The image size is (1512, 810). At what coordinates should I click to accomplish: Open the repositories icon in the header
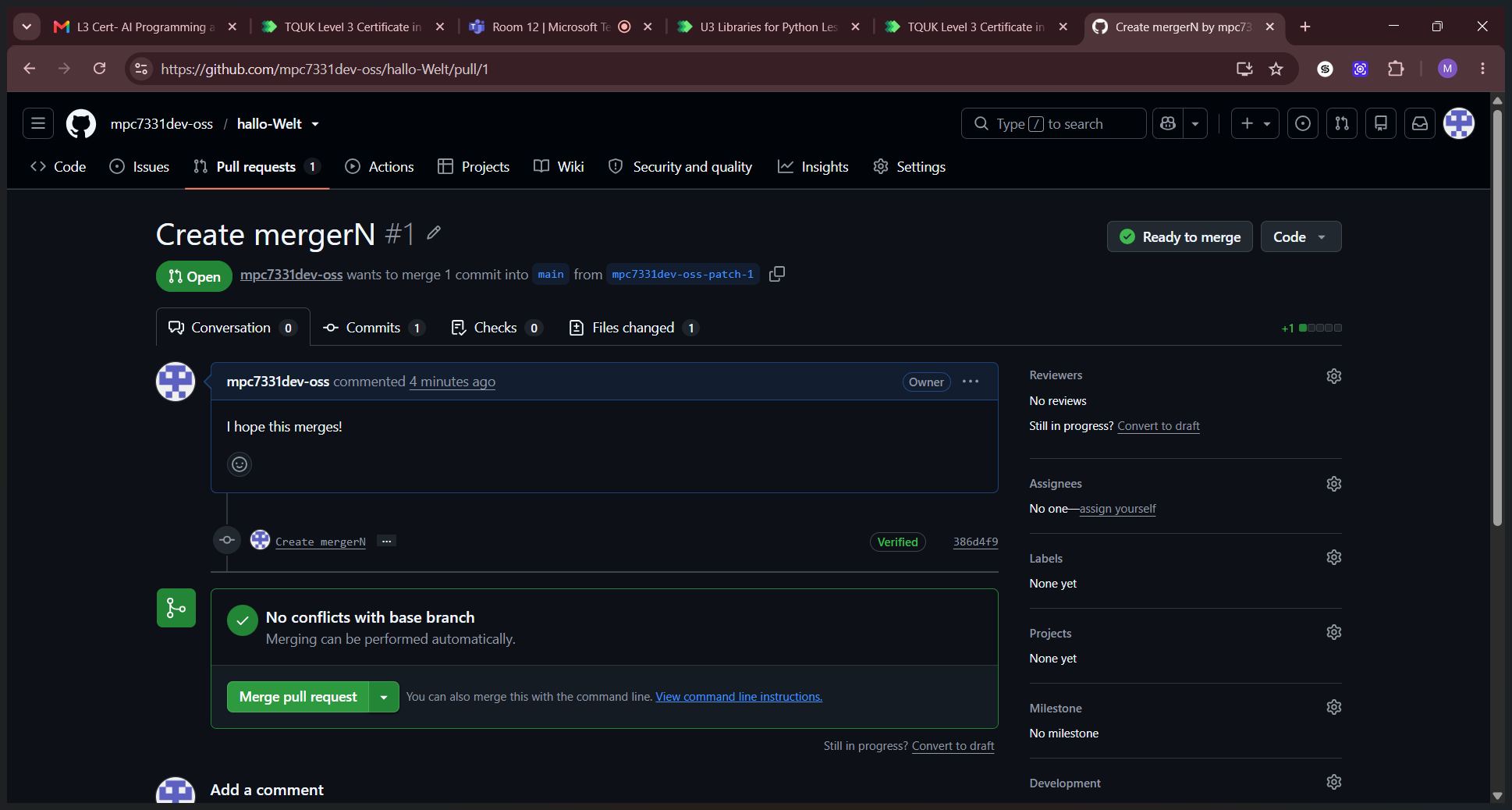click(x=1381, y=123)
